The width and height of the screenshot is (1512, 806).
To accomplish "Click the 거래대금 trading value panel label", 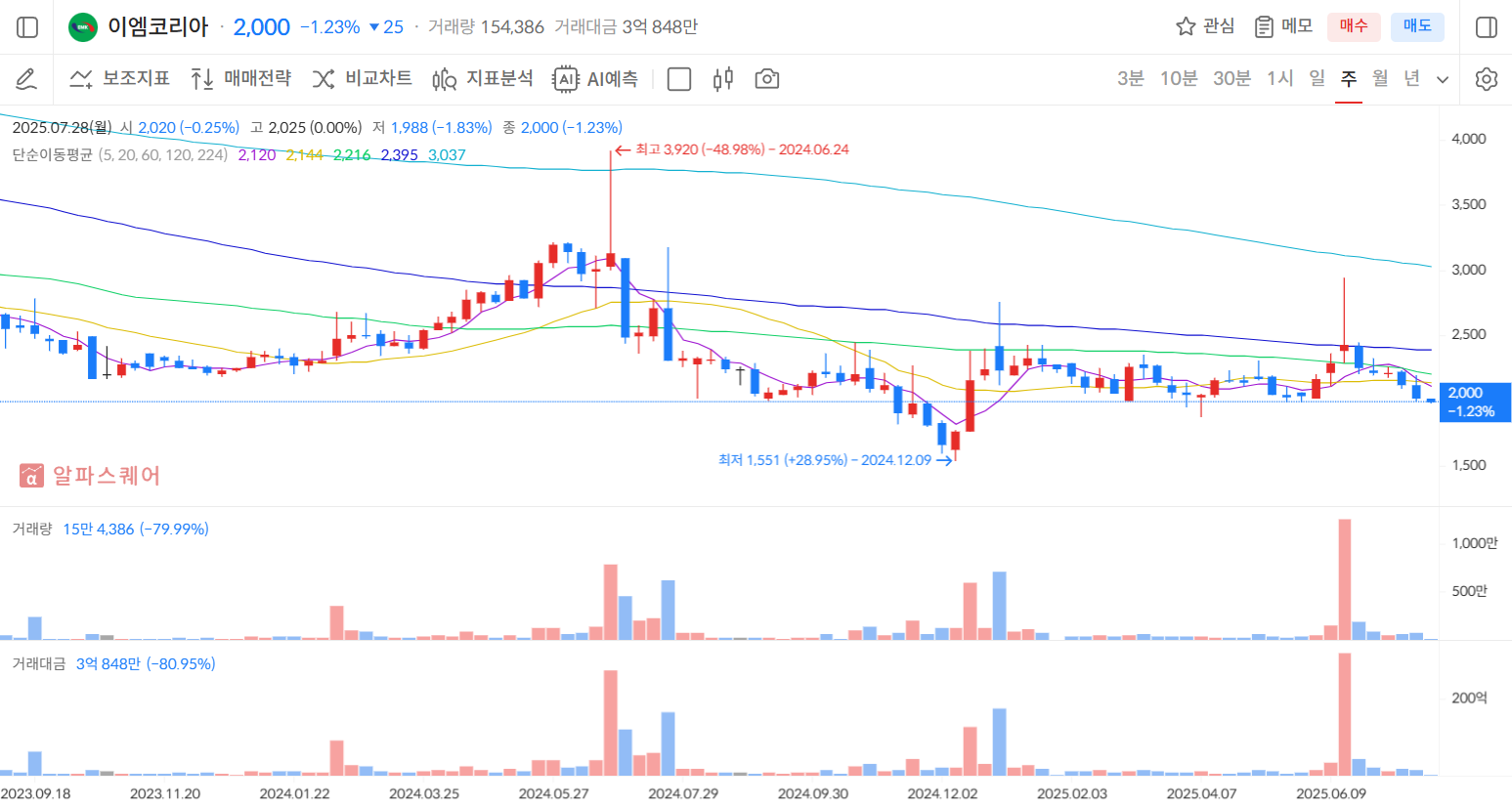I will [x=38, y=663].
